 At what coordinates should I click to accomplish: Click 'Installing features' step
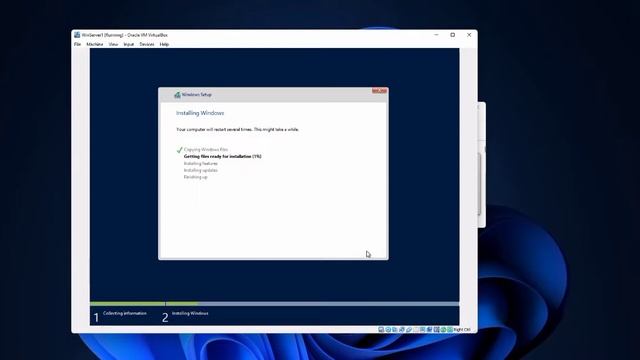[x=200, y=163]
